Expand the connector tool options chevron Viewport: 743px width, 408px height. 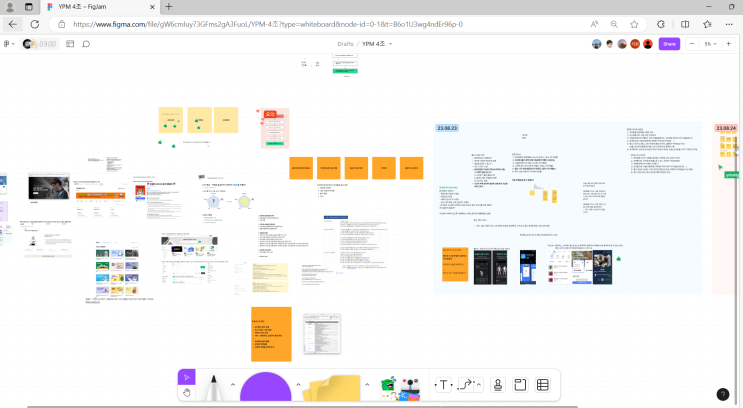click(479, 384)
